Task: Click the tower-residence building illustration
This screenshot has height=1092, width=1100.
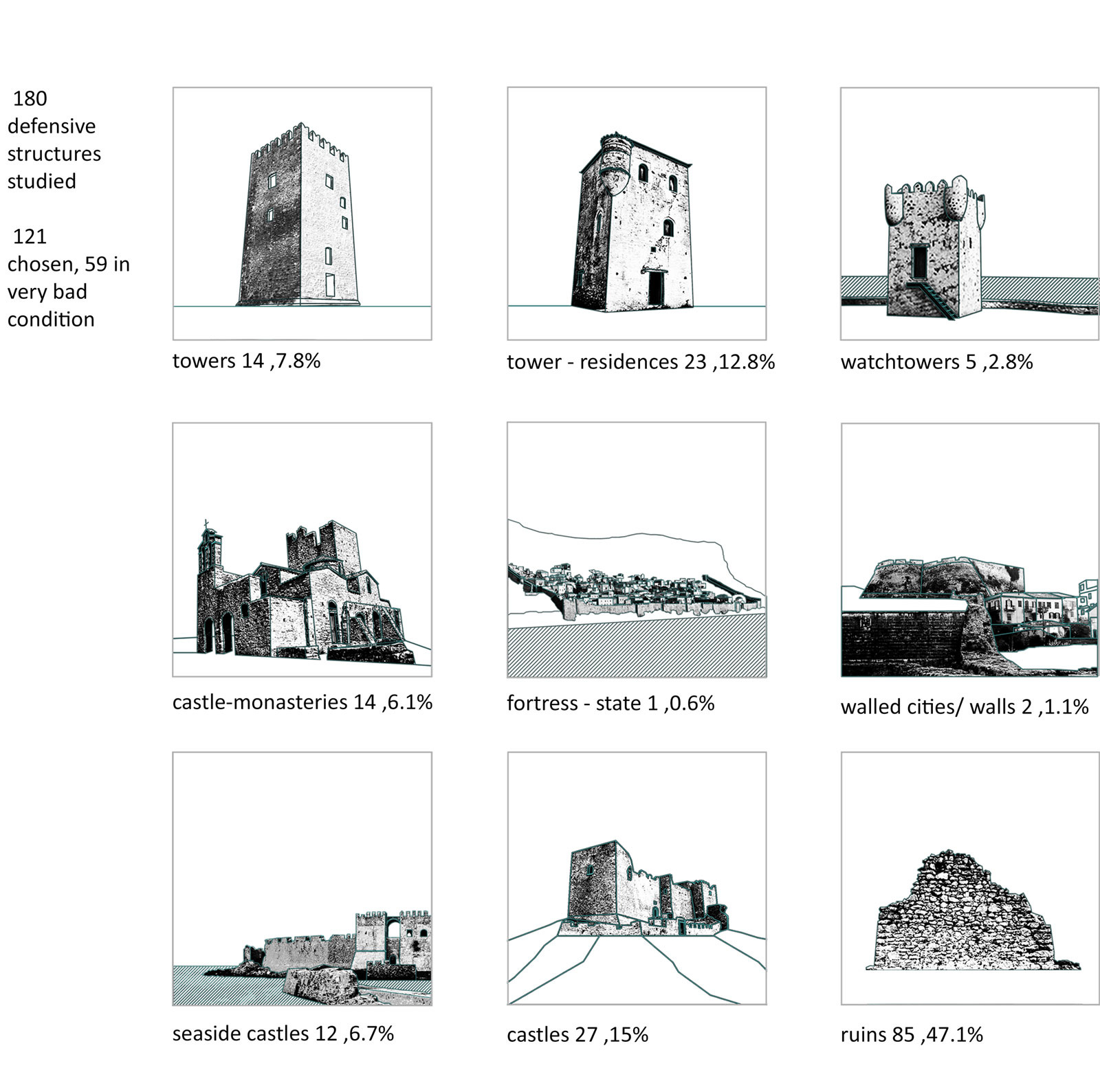Action: 632,221
